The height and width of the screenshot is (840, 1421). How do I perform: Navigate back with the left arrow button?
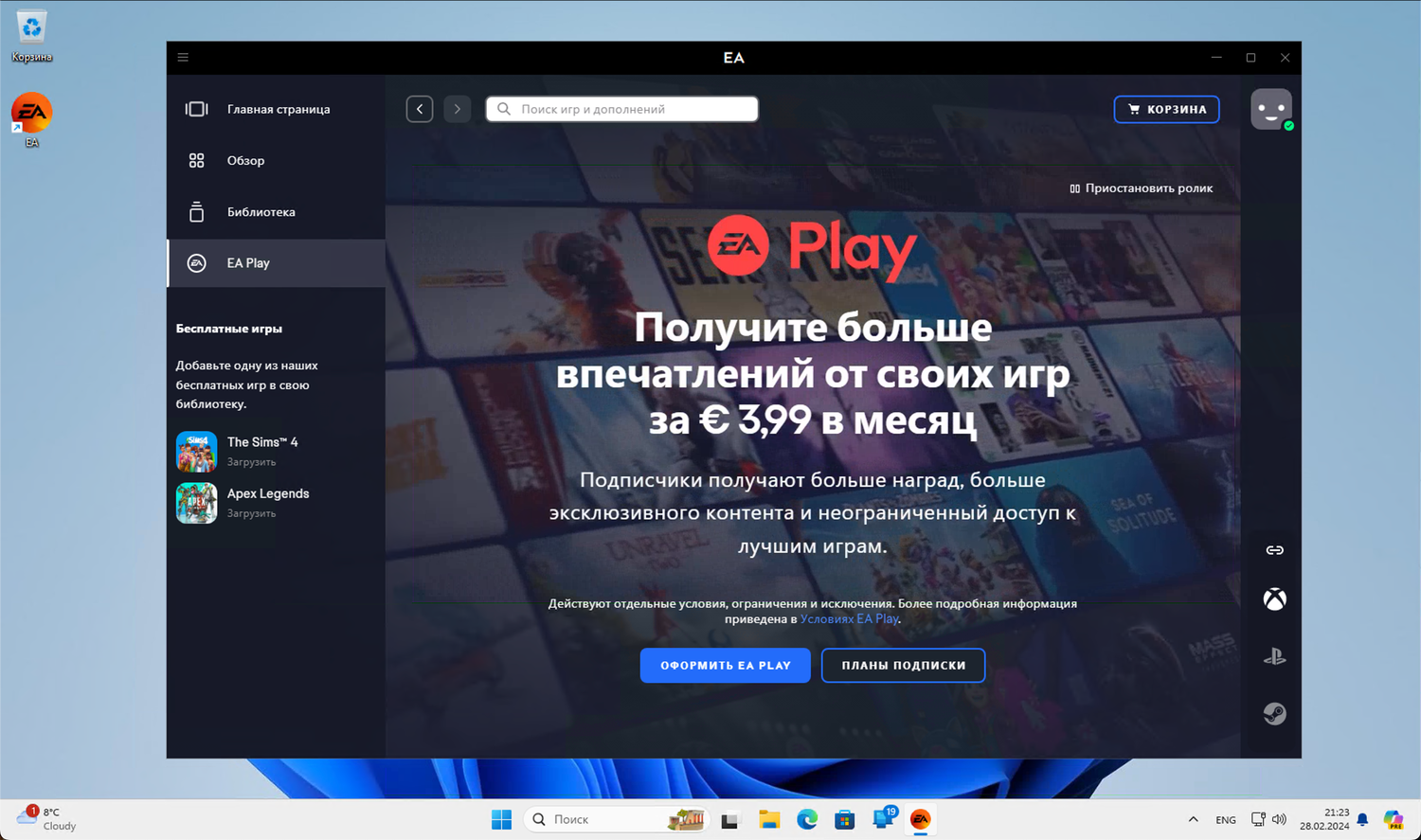click(420, 109)
